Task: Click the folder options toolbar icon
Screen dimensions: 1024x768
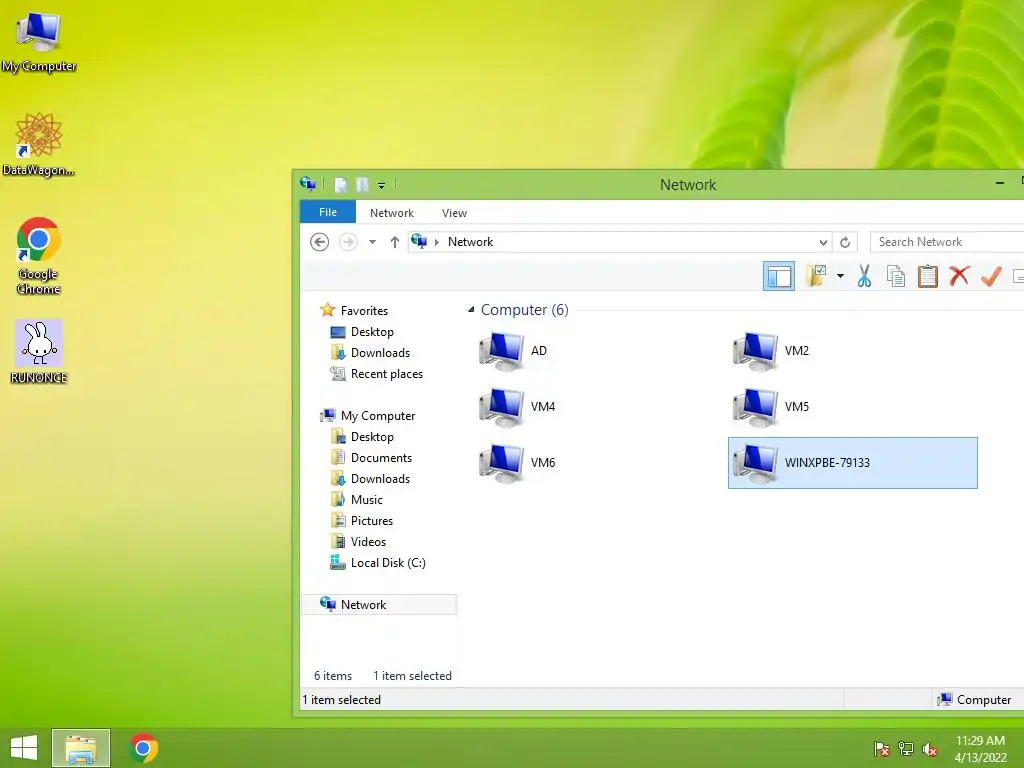Action: pyautogui.click(x=816, y=276)
